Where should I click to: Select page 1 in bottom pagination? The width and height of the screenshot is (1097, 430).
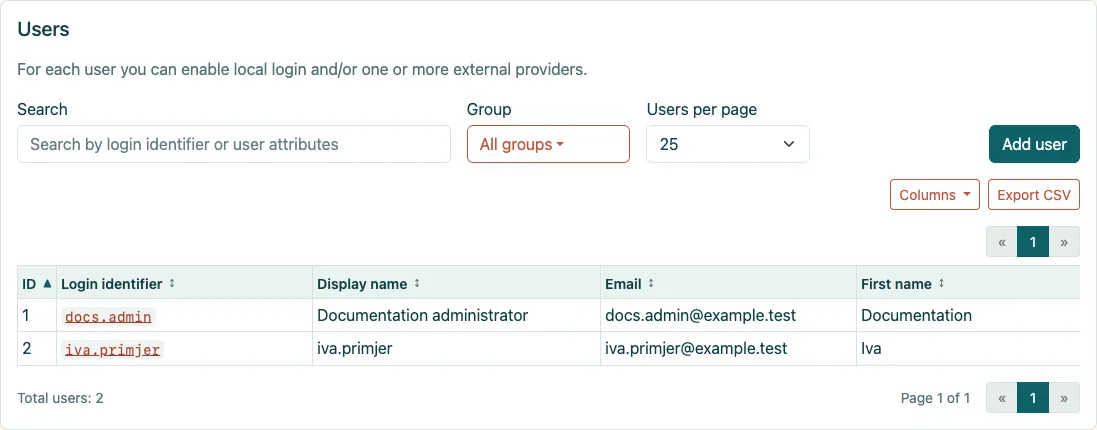click(1033, 398)
